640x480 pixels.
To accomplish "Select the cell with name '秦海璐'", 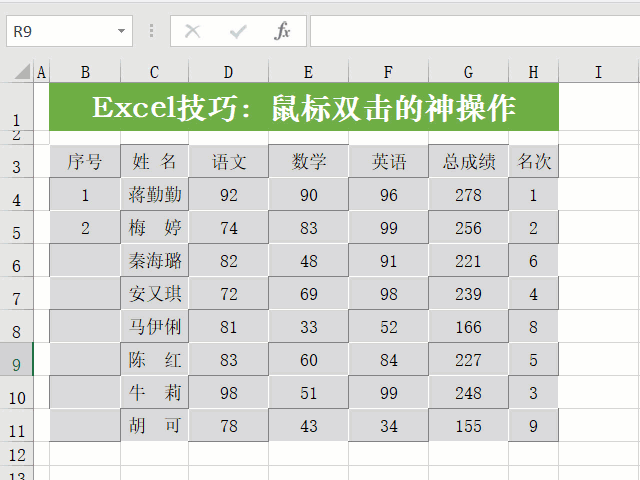I will click(x=154, y=260).
